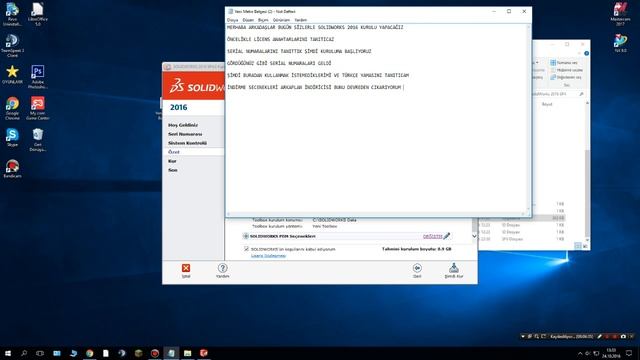The height and width of the screenshot is (360, 640).
Task: Open Skype desktop shortcut
Action: [x=12, y=138]
